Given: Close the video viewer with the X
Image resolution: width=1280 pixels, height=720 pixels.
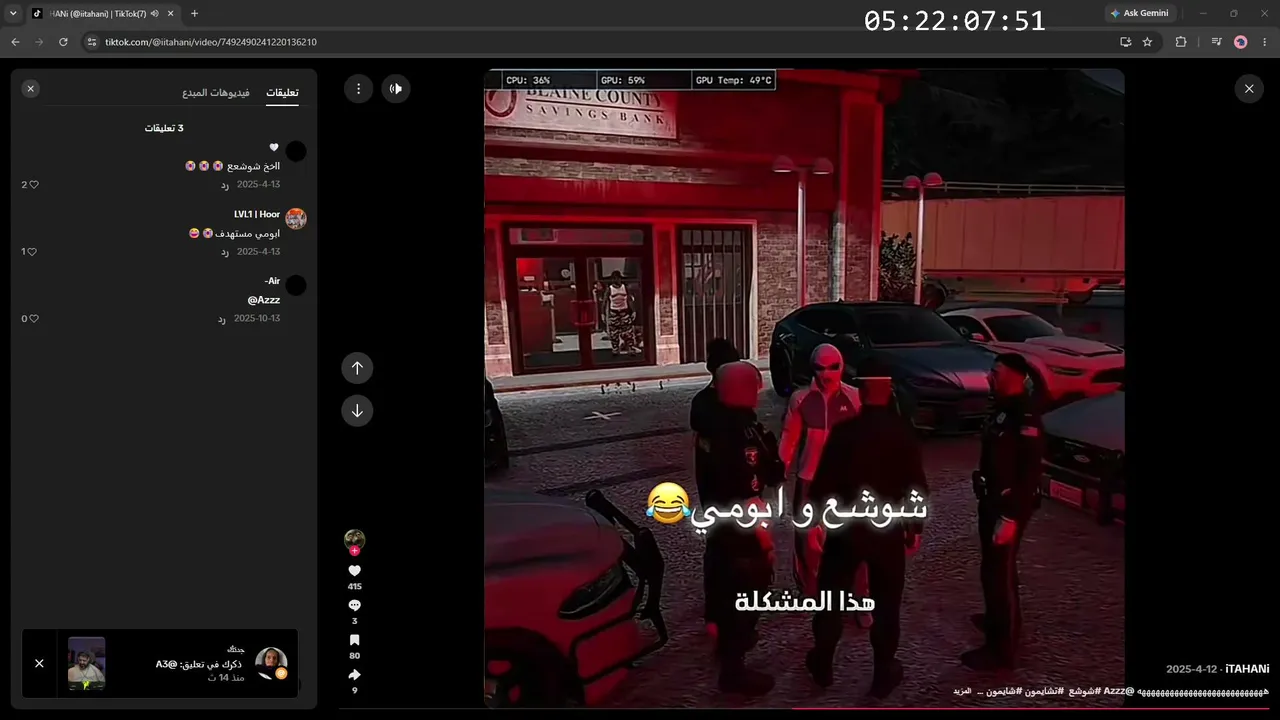Looking at the screenshot, I should pyautogui.click(x=1249, y=89).
